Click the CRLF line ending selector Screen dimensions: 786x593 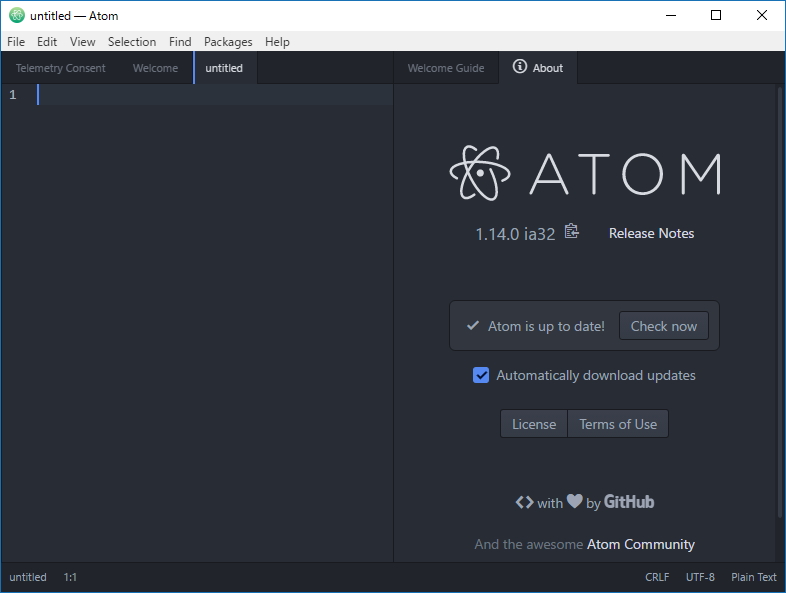657,577
